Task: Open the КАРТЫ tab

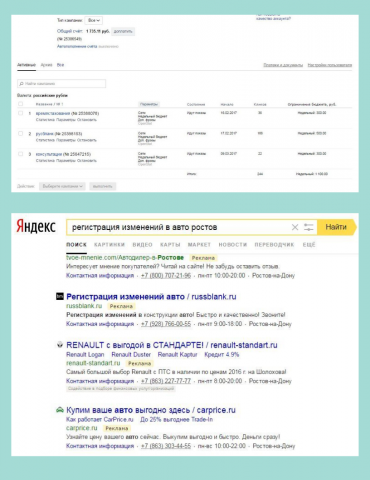Action: tap(170, 245)
